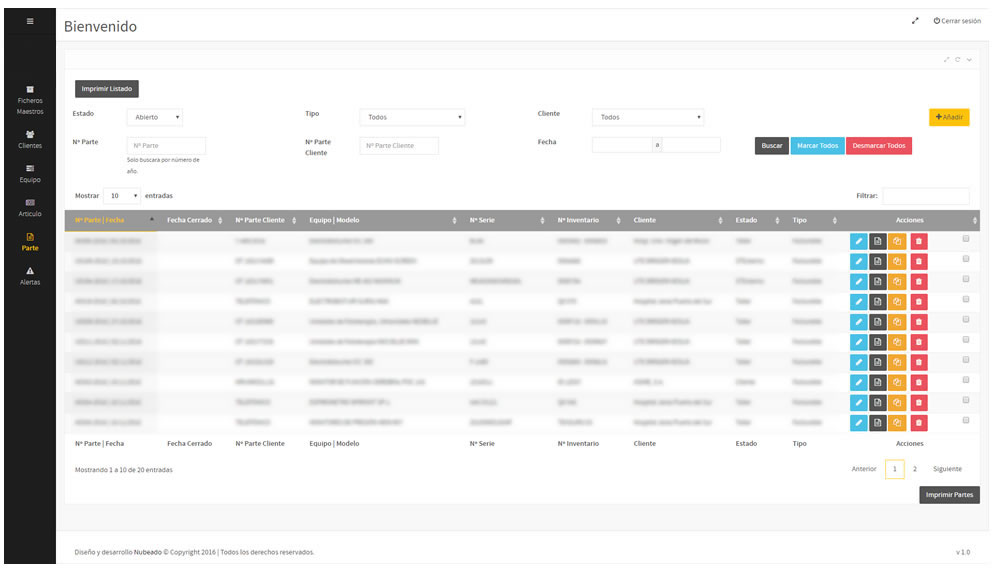Click the yellow Añadir button

(x=948, y=117)
